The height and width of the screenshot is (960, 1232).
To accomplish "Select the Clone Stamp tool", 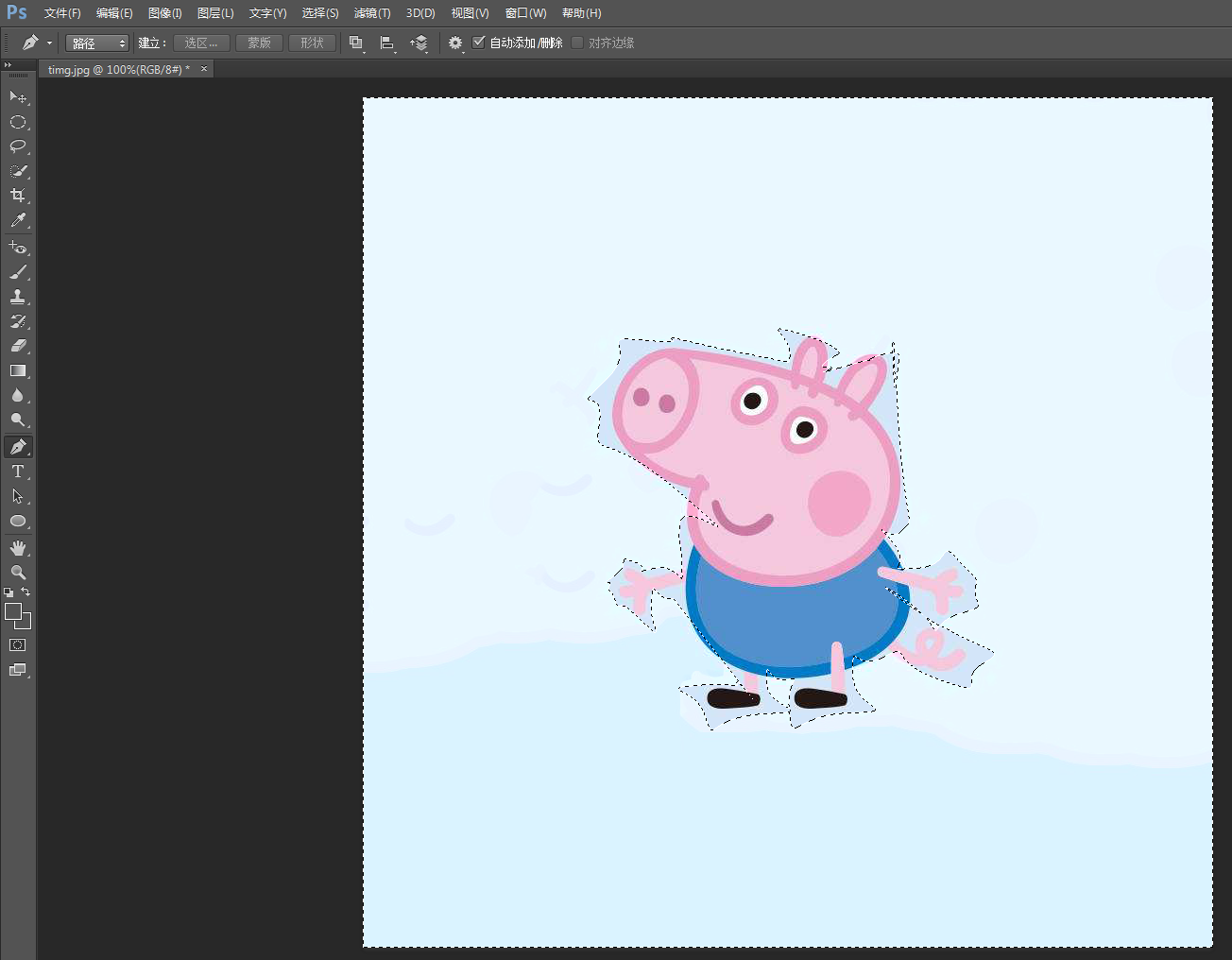I will (18, 297).
